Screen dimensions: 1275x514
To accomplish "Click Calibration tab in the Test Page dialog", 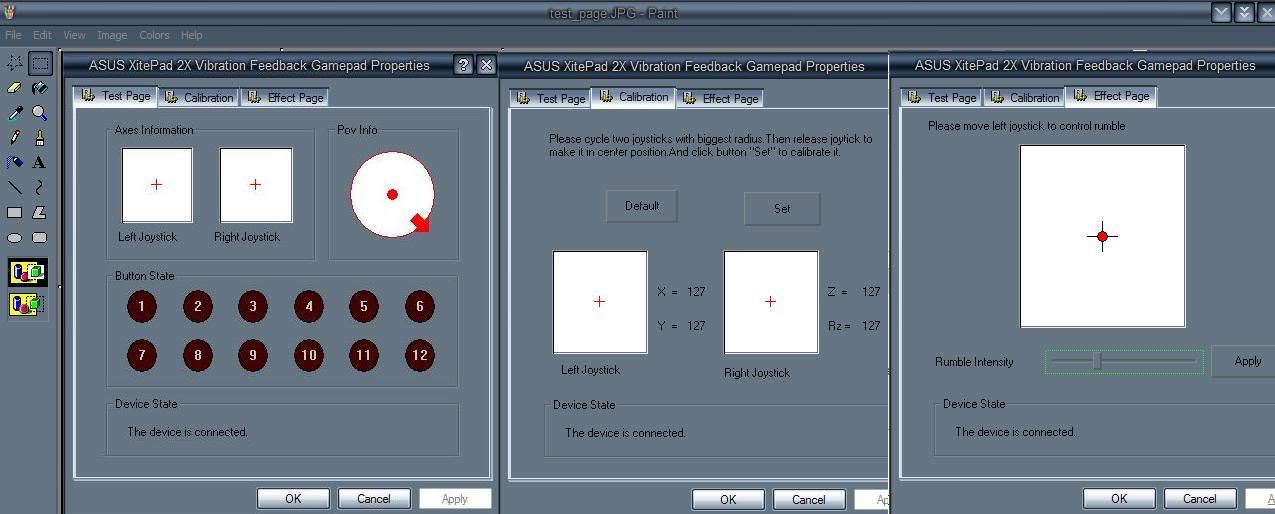I will point(199,97).
